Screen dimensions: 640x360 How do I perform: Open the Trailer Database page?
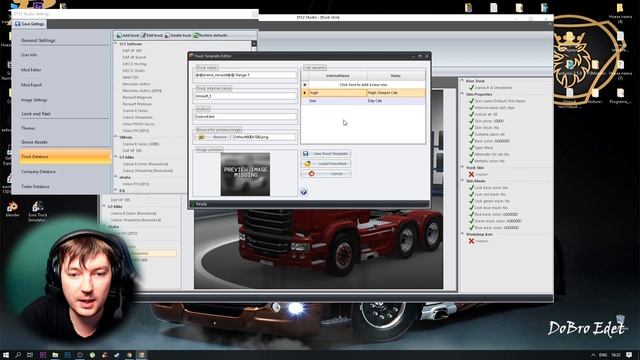(x=35, y=187)
